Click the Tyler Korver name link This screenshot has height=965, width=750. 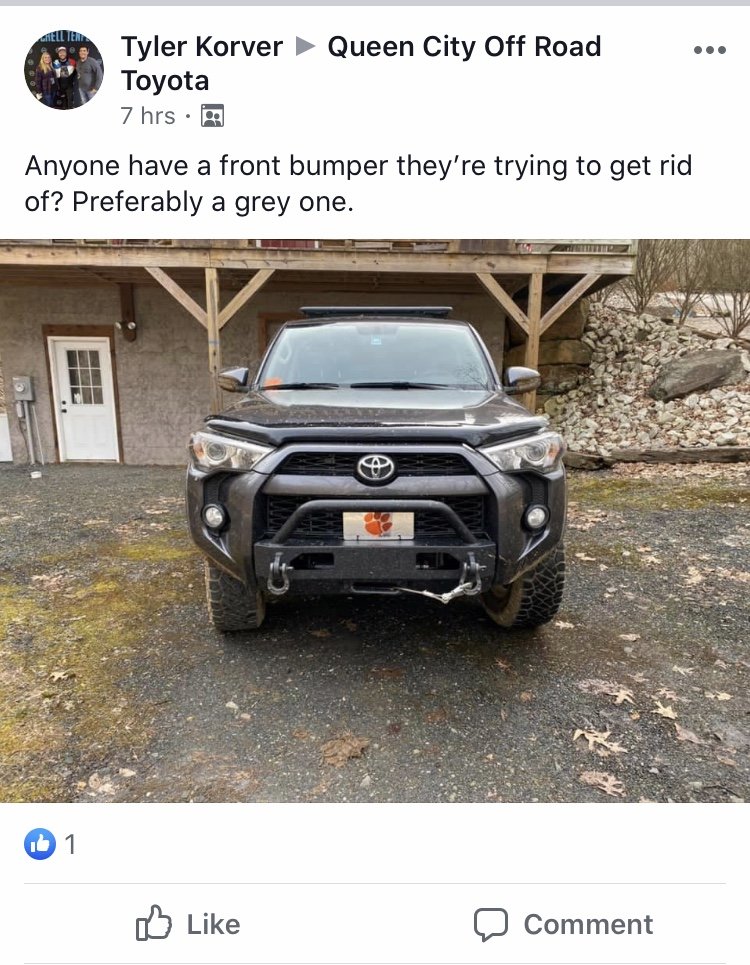click(202, 47)
